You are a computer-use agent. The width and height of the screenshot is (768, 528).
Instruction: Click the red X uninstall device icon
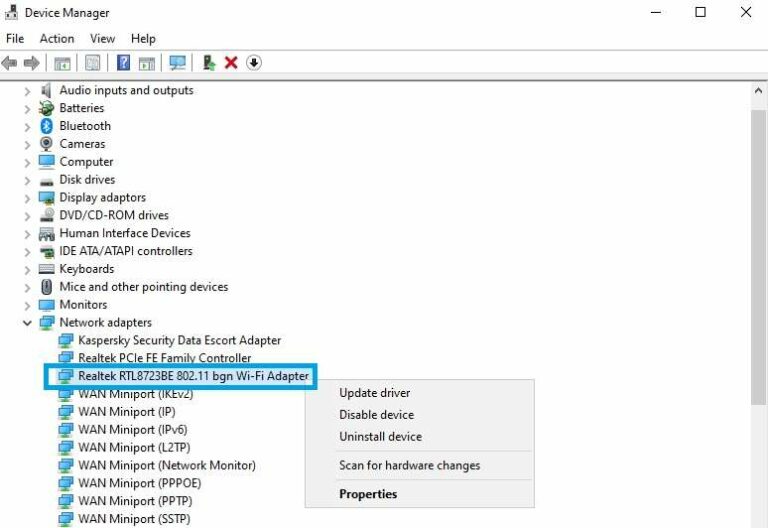231,63
